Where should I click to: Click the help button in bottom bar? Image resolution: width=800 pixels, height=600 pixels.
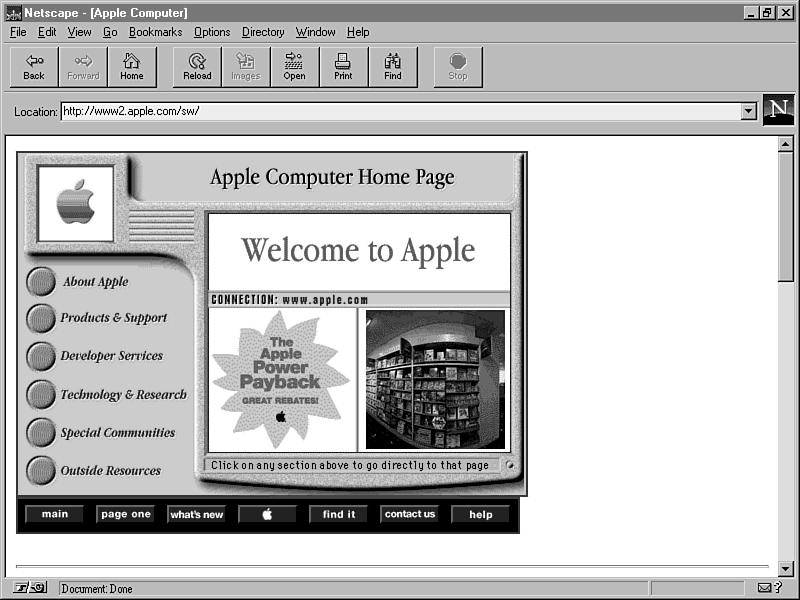(x=481, y=514)
